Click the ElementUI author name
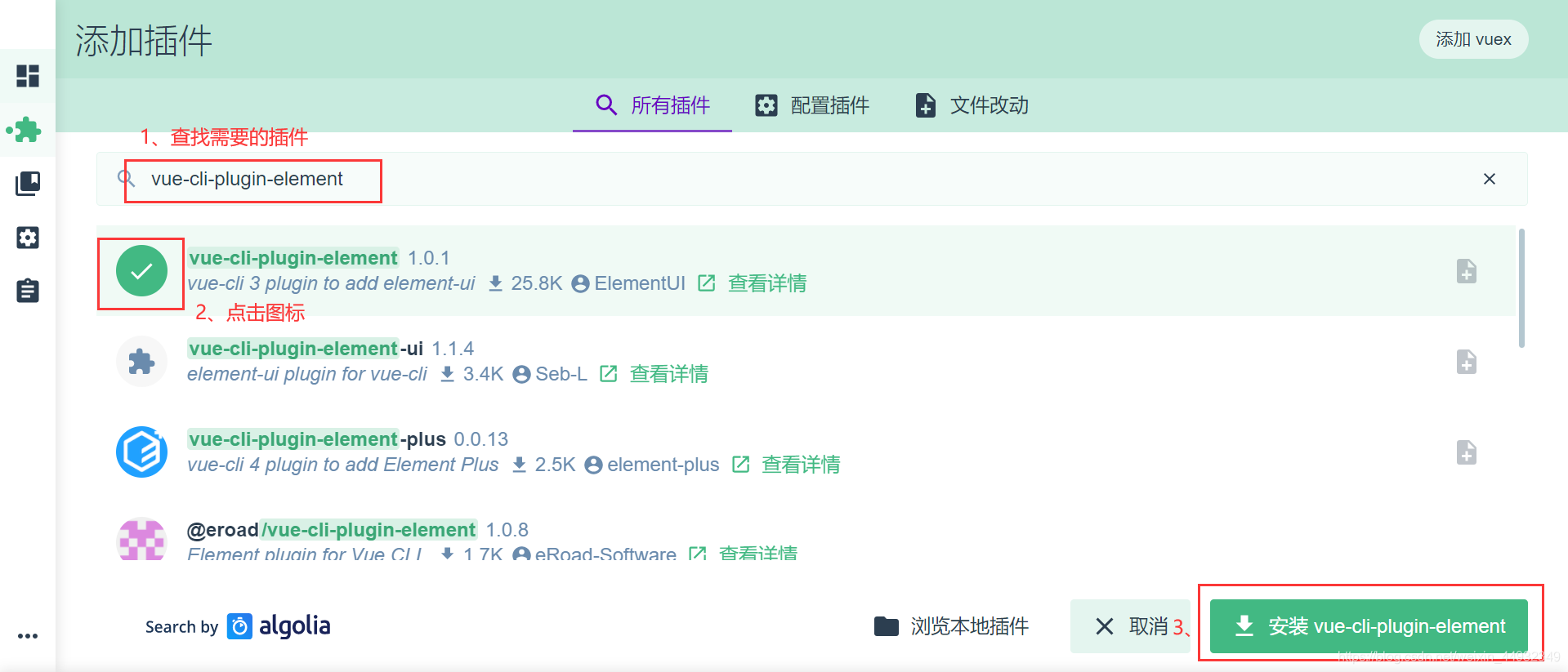This screenshot has width=1568, height=672. point(640,283)
